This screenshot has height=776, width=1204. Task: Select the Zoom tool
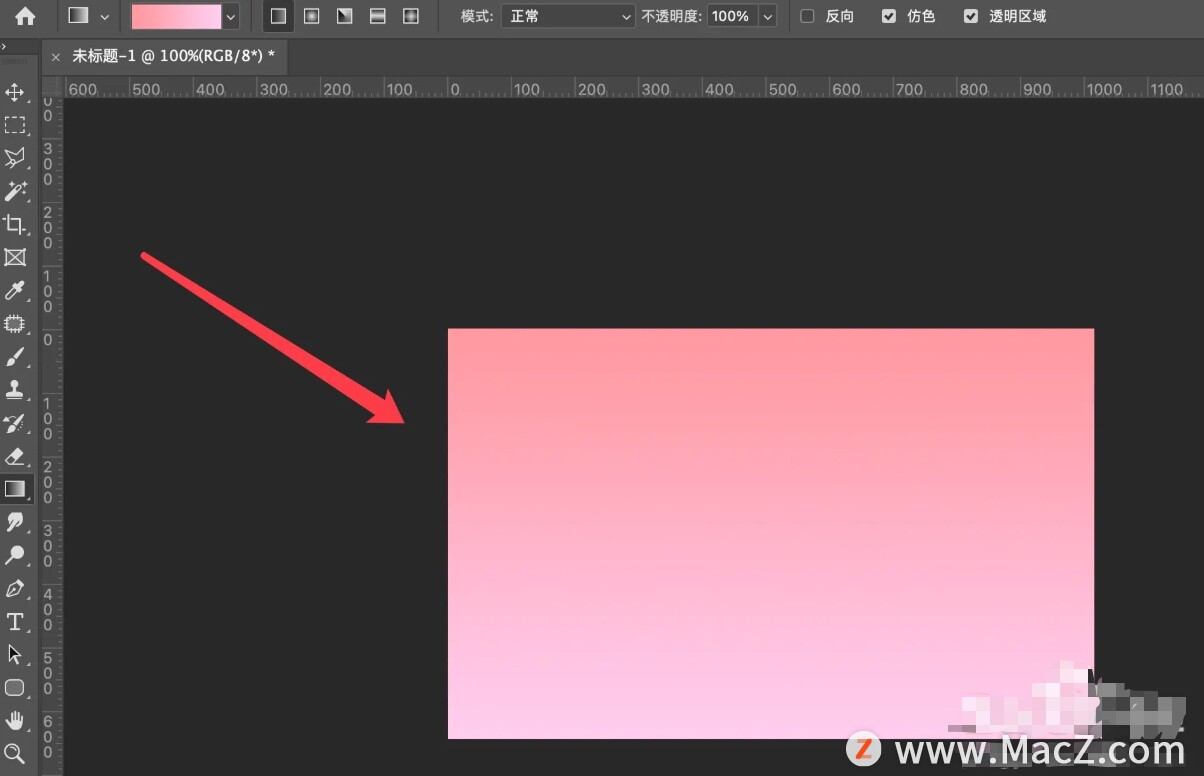coord(15,753)
